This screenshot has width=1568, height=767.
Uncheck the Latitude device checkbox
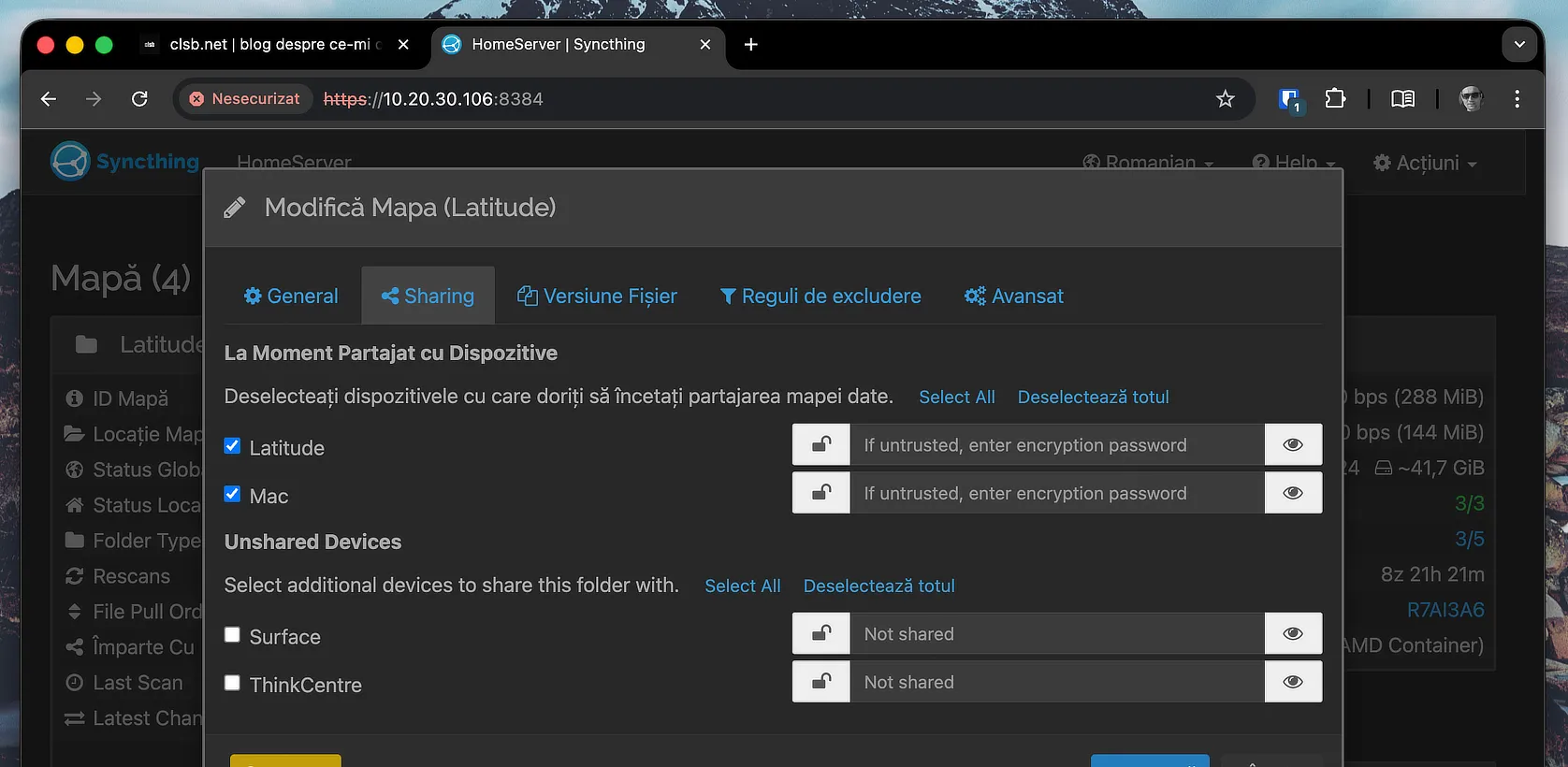click(233, 446)
